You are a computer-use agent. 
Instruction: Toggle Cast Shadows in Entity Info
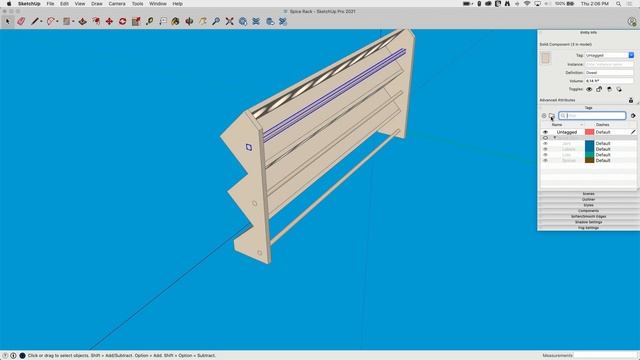(x=609, y=89)
